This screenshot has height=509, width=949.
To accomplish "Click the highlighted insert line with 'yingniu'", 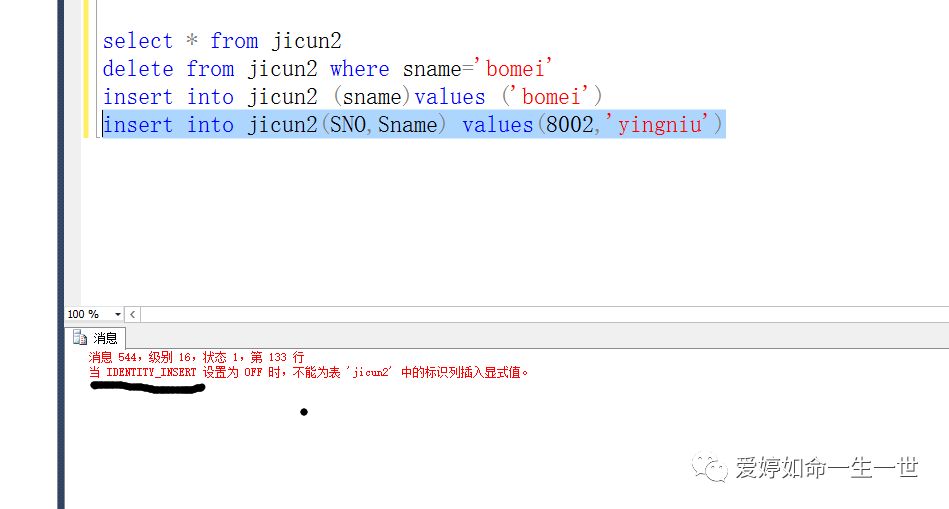I will tap(413, 125).
